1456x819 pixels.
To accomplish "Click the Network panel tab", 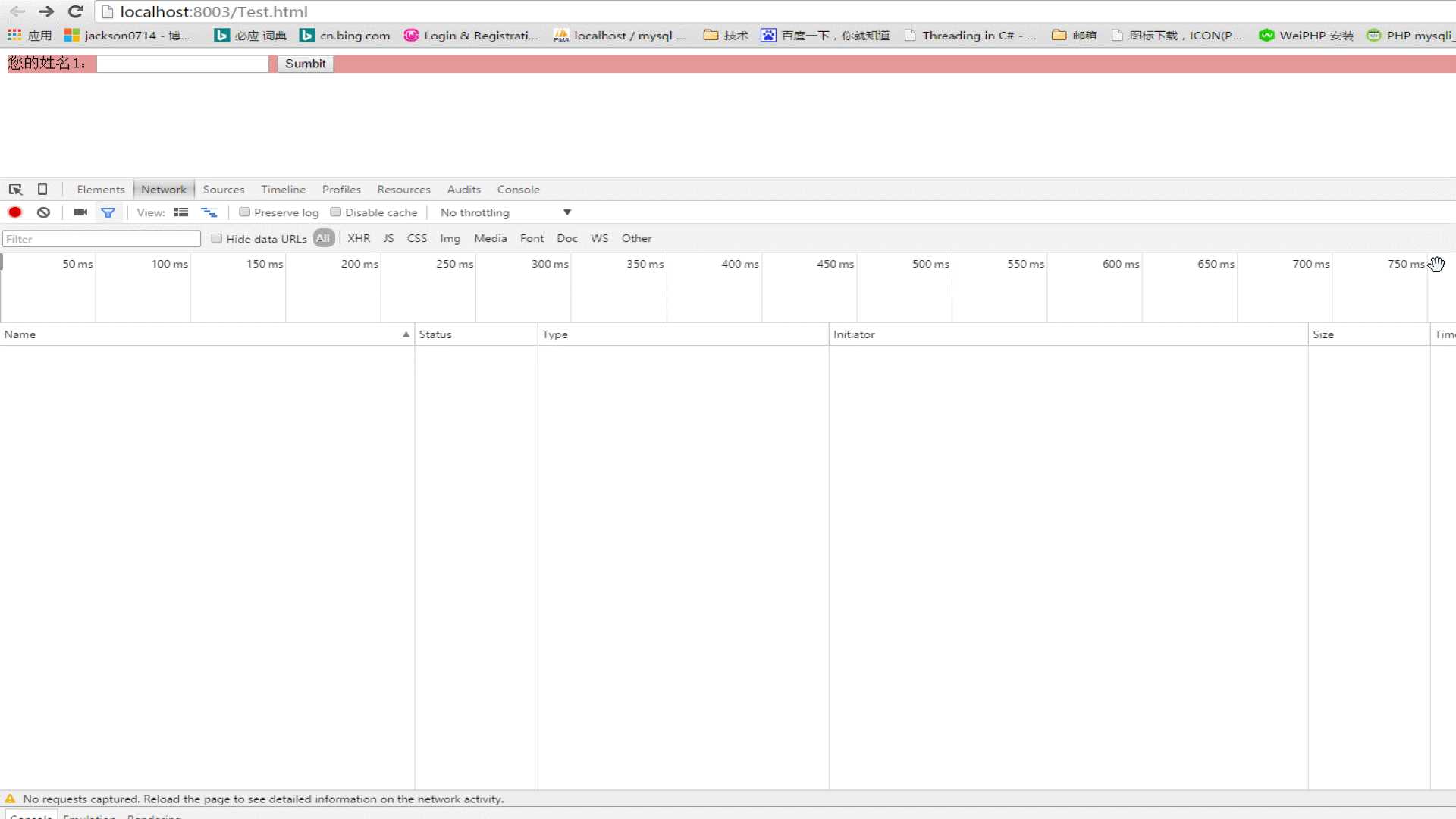I will (163, 189).
